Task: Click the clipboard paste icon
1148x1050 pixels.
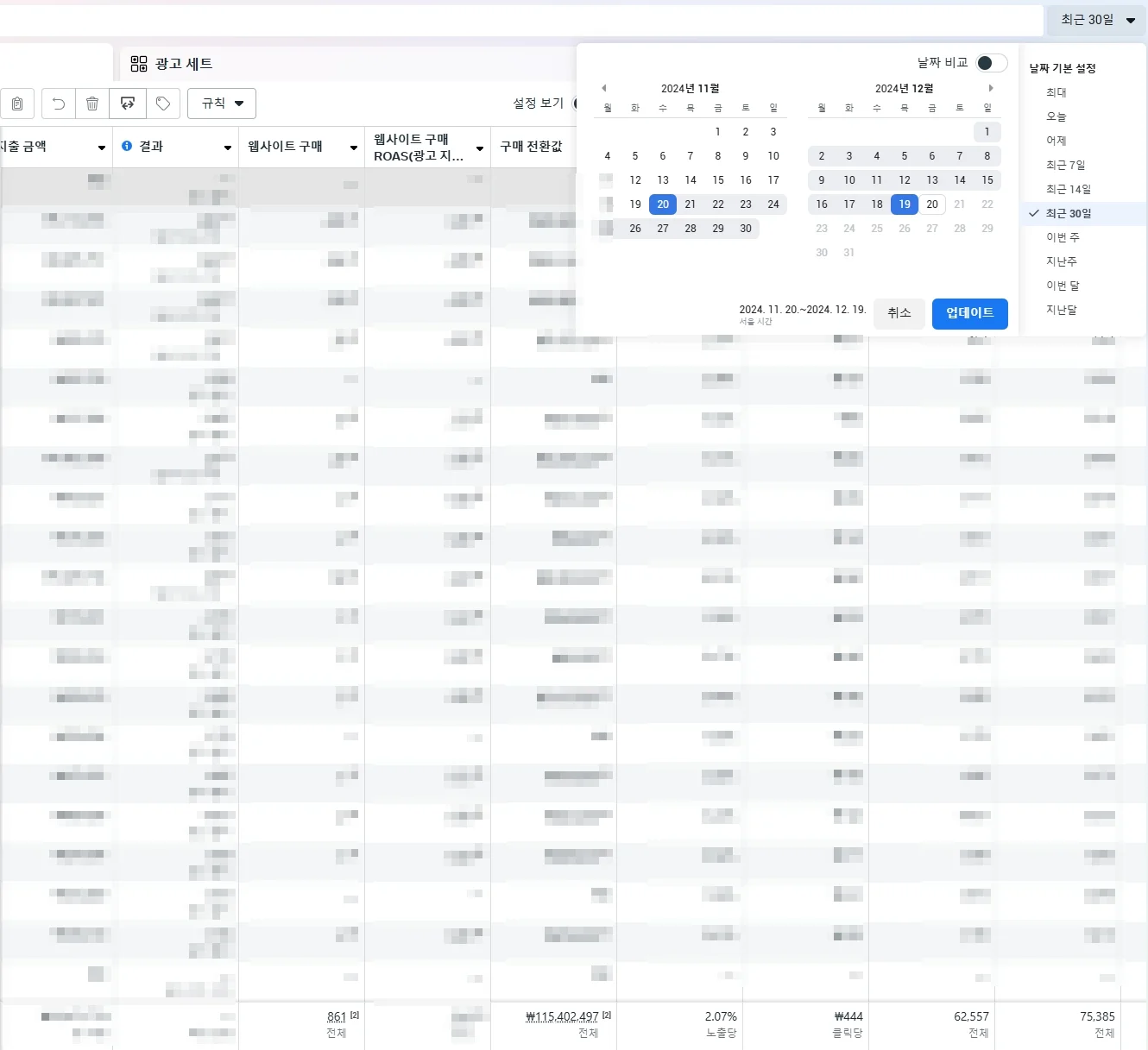Action: (17, 104)
